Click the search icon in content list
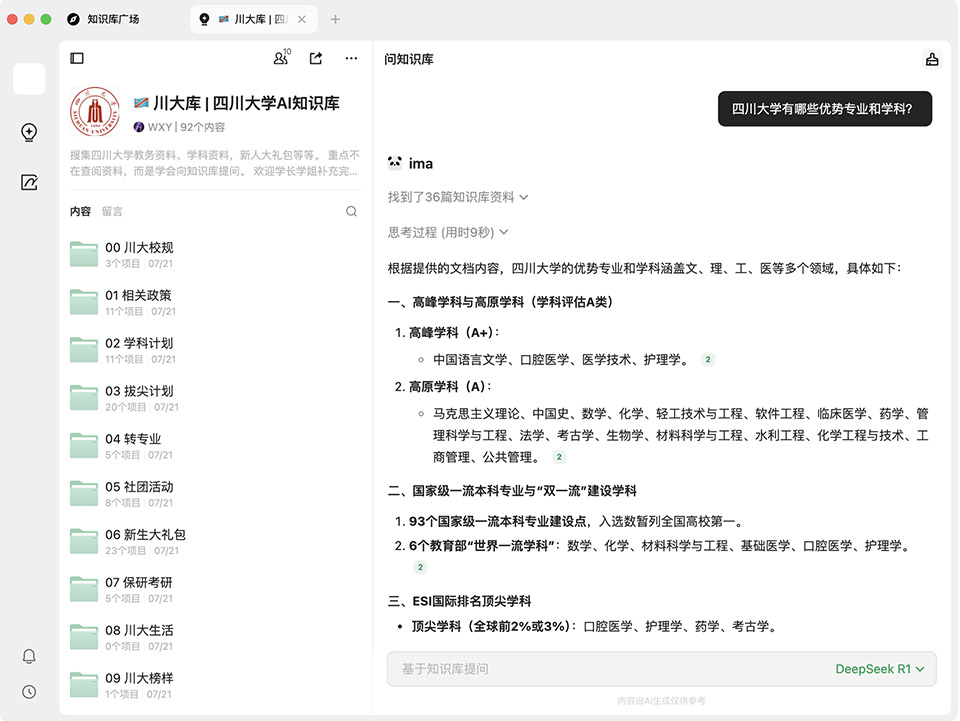 point(351,211)
